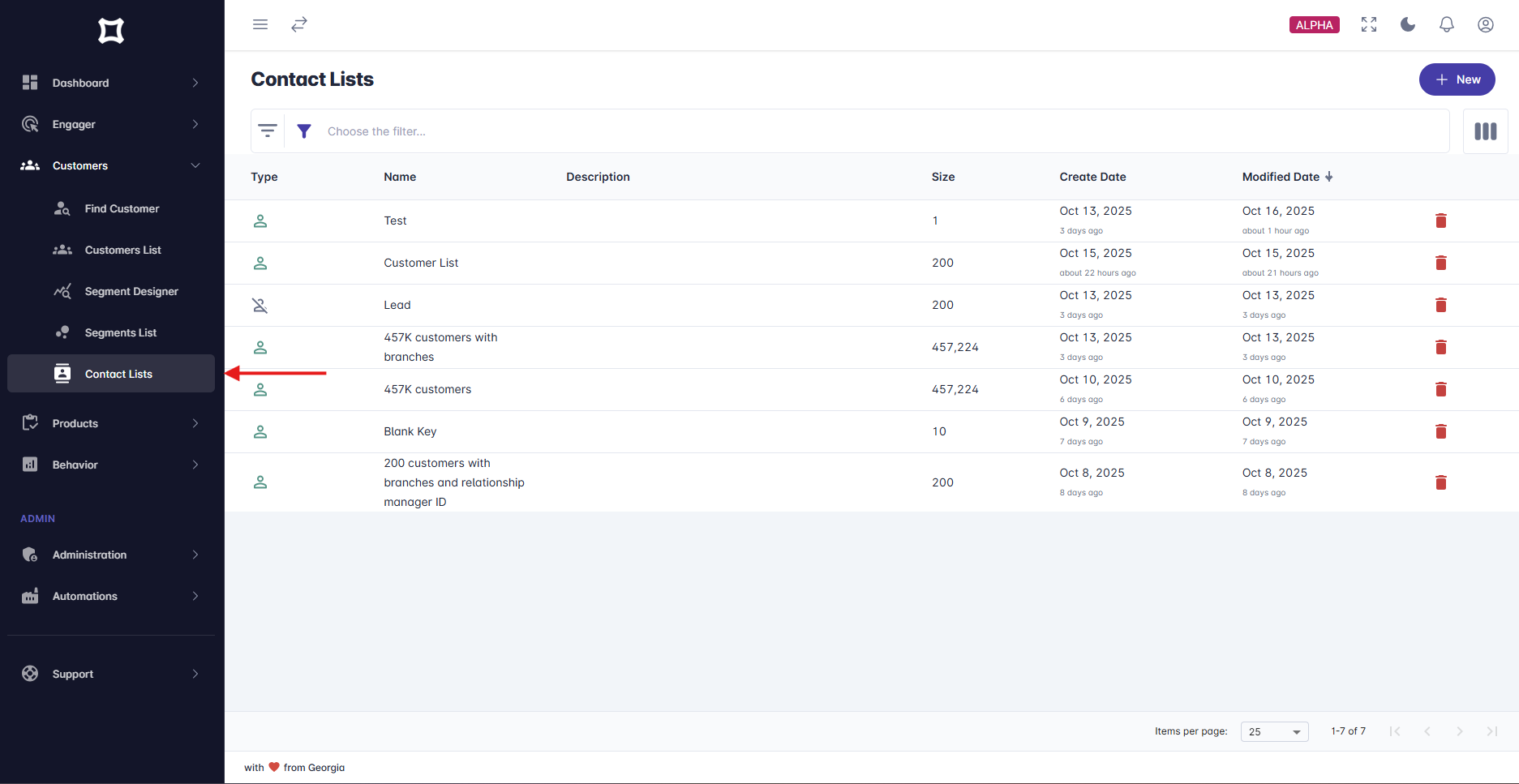Select Customers List in the sidebar
The width and height of the screenshot is (1519, 784).
coord(122,250)
